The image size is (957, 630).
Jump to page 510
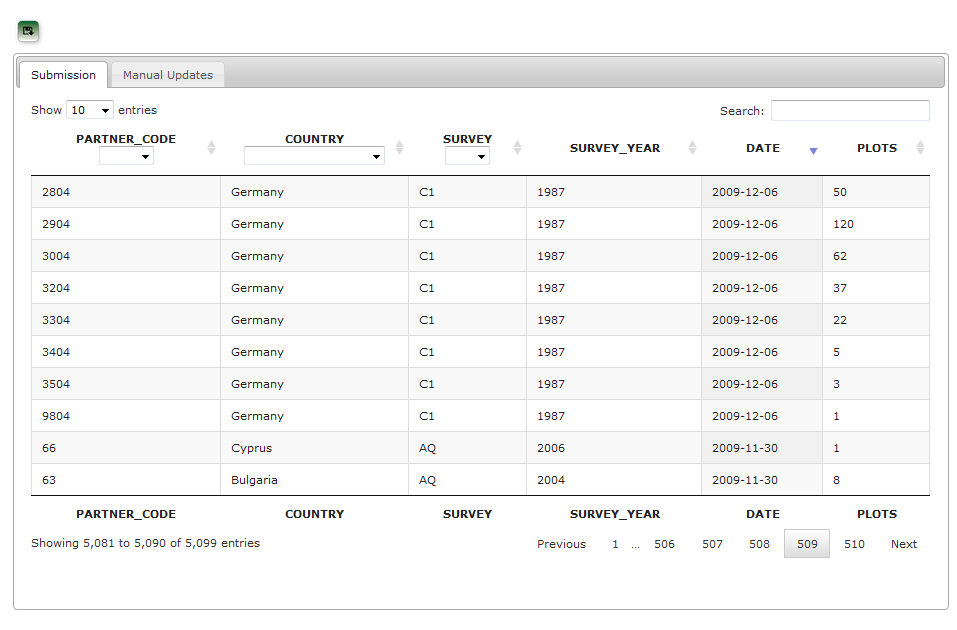tap(854, 544)
